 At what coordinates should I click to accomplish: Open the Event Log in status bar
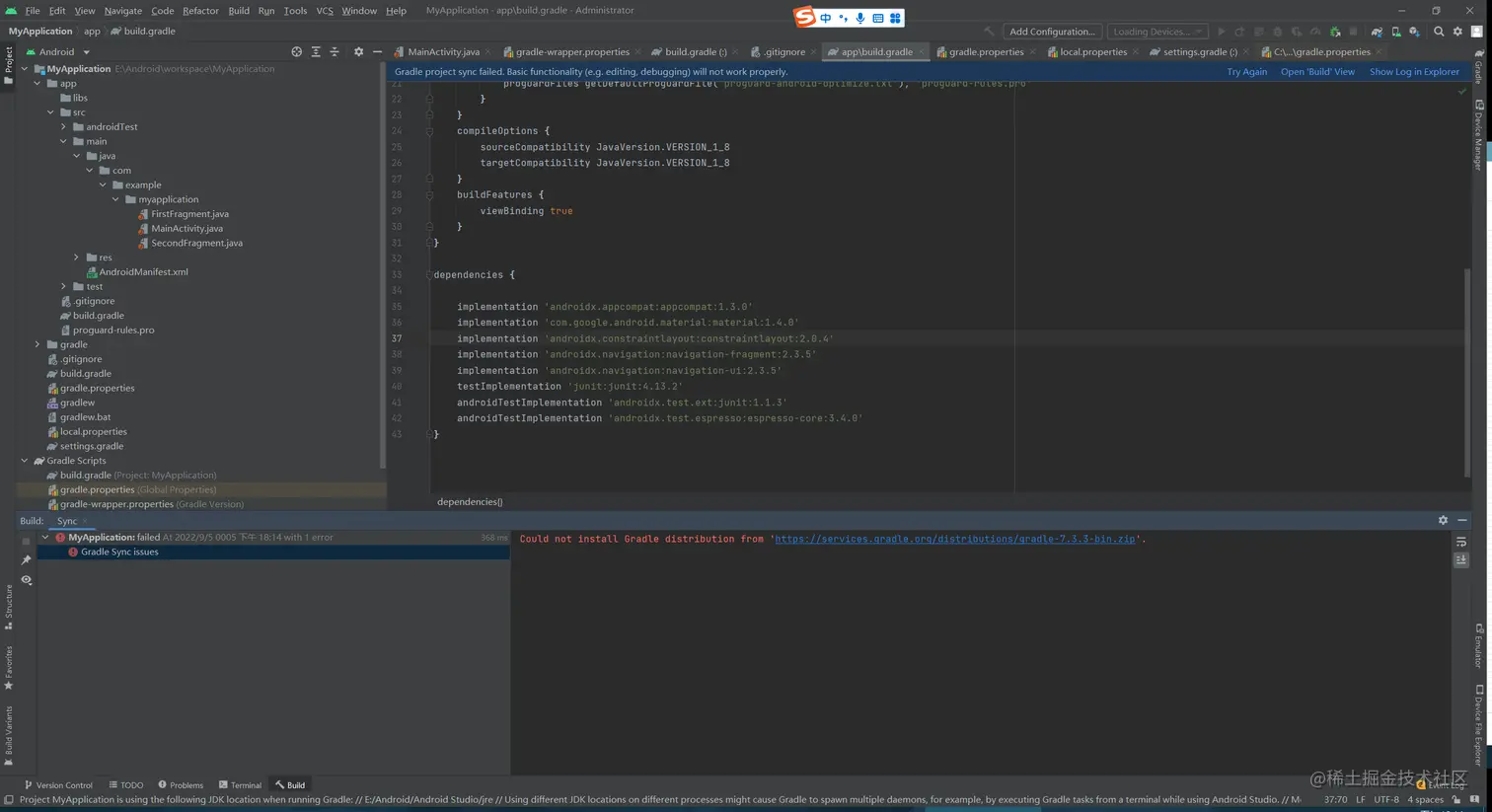pos(1440,785)
